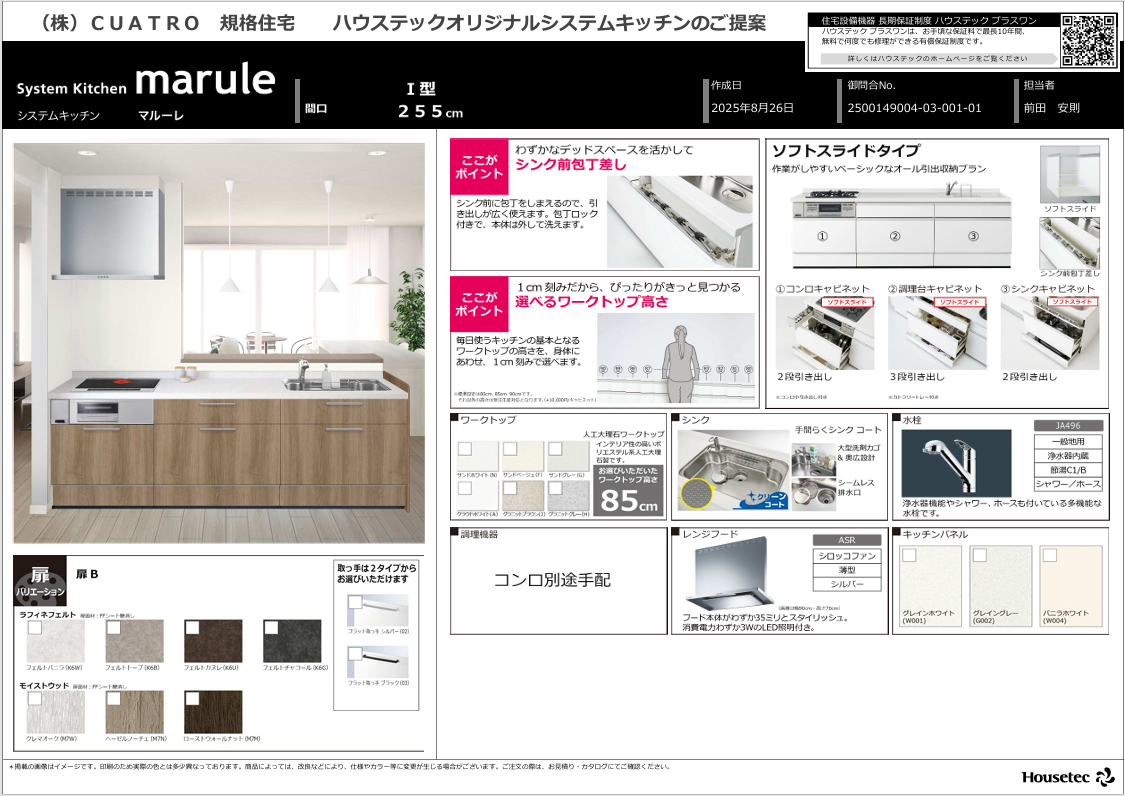Viewport: 1125px width, 796px height.
Task: Click the JA496 faucet model label
Action: click(x=1068, y=425)
